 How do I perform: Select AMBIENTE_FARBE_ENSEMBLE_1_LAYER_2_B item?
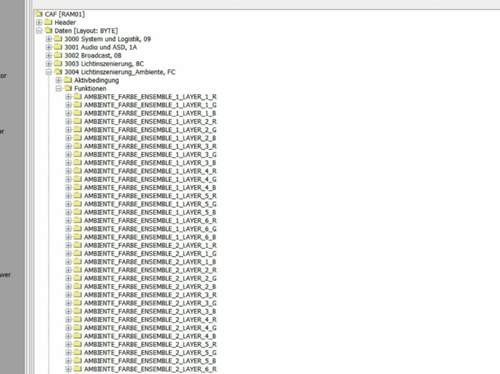pos(150,138)
